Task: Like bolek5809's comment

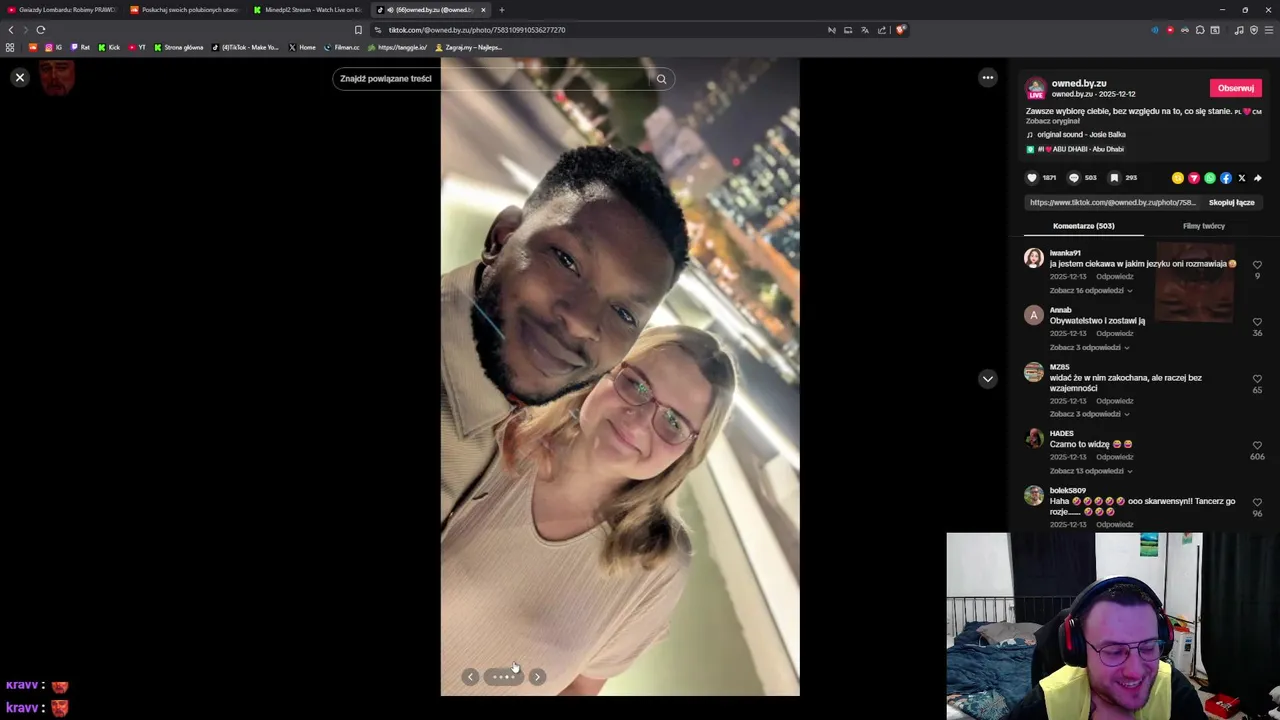Action: point(1257,502)
